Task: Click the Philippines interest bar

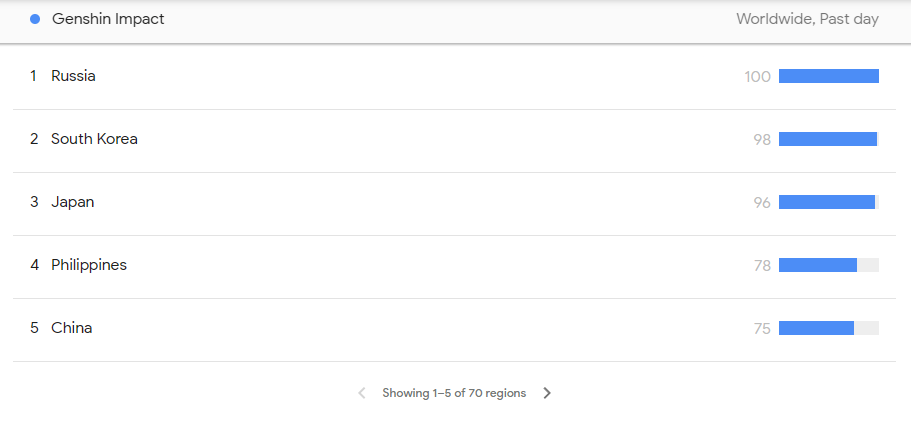Action: tap(817, 265)
